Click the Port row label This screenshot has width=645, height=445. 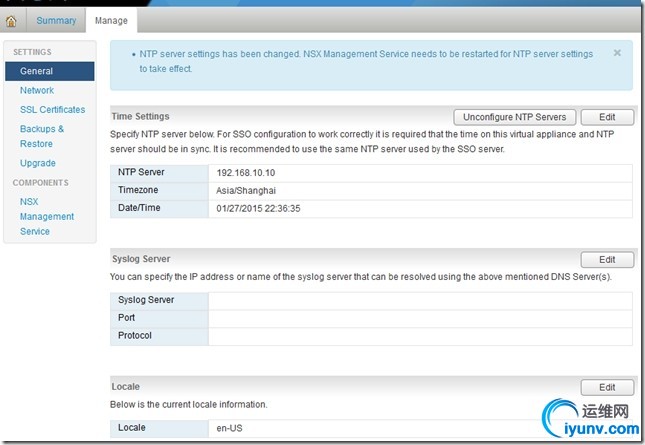tap(126, 318)
